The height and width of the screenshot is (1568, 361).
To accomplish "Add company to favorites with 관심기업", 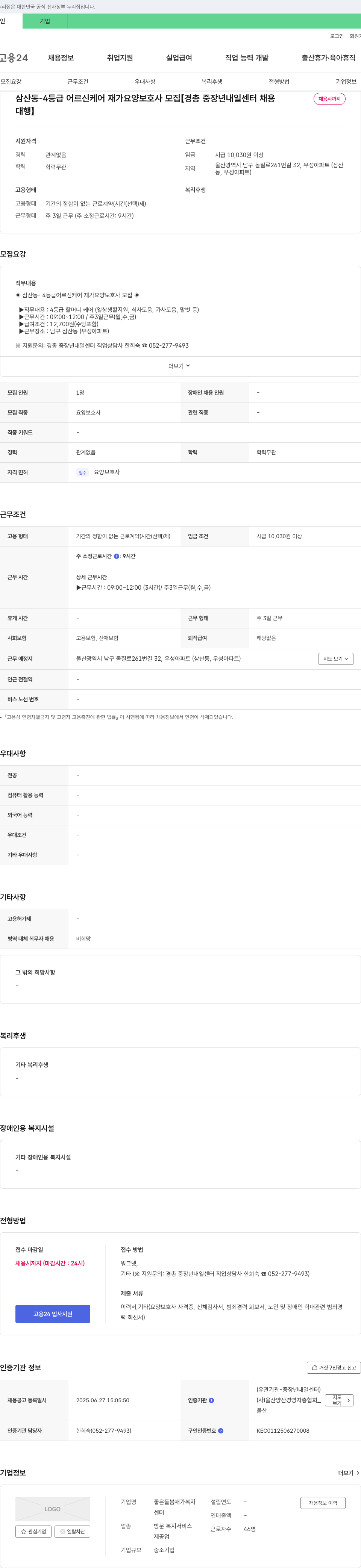I will click(x=33, y=1532).
